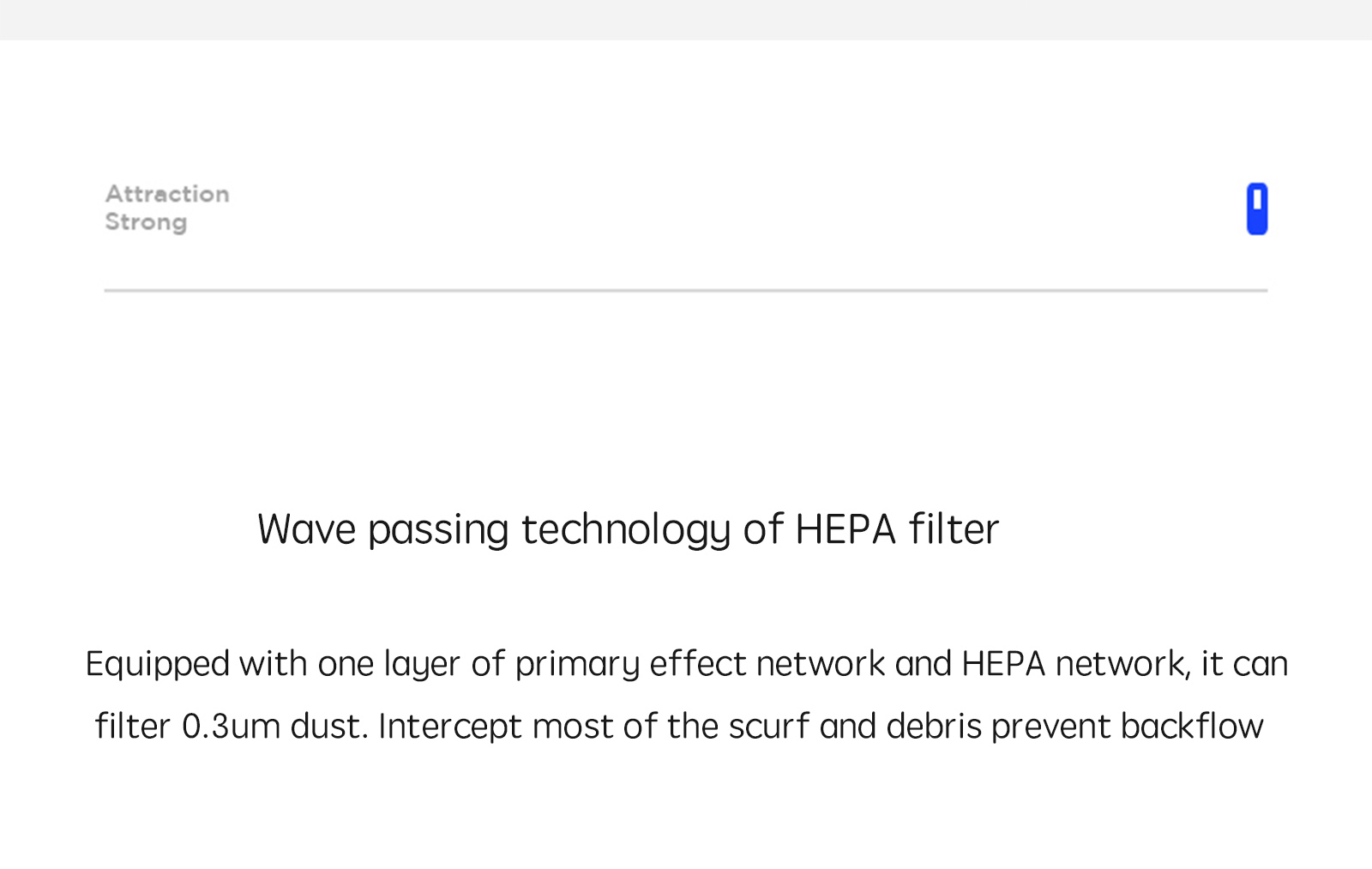Click 'HEPA network' in the first description line
Viewport: 1372px width, 869px height.
1074,664
